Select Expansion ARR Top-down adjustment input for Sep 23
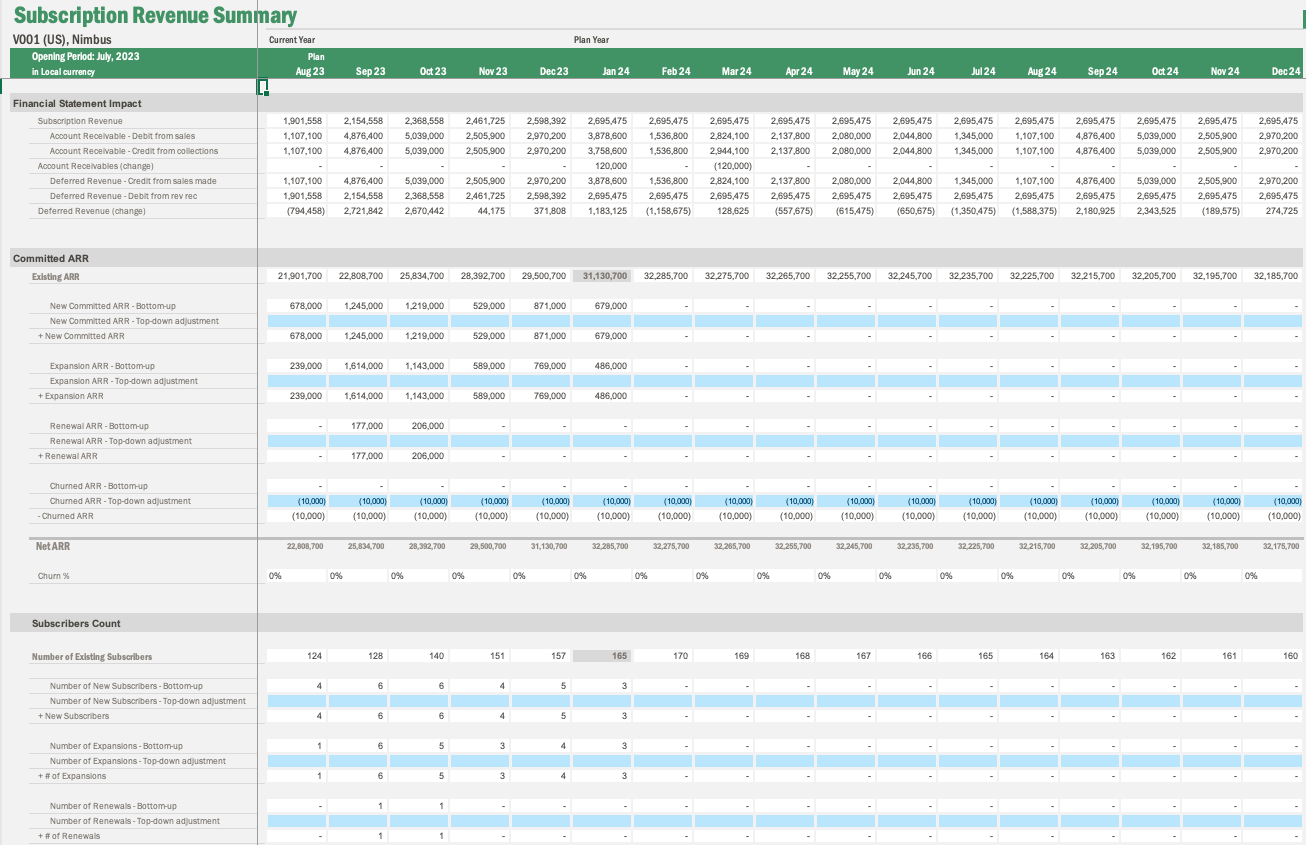This screenshot has height=845, width=1306. point(357,381)
